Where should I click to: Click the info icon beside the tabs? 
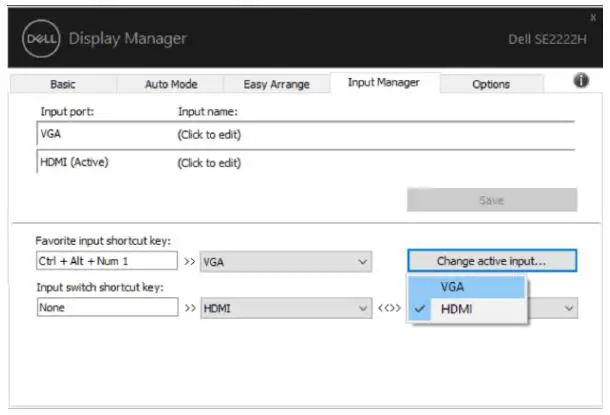point(581,81)
